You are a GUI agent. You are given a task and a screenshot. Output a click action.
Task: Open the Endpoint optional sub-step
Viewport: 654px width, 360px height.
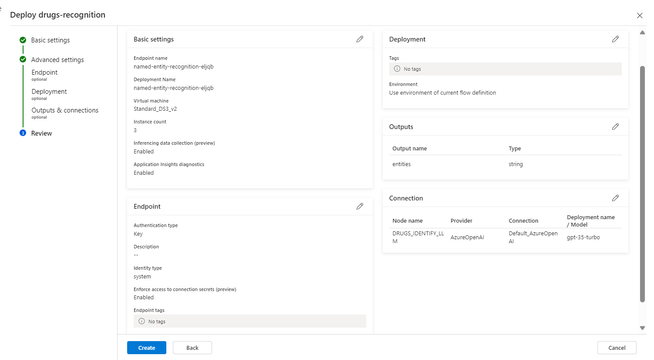click(45, 75)
